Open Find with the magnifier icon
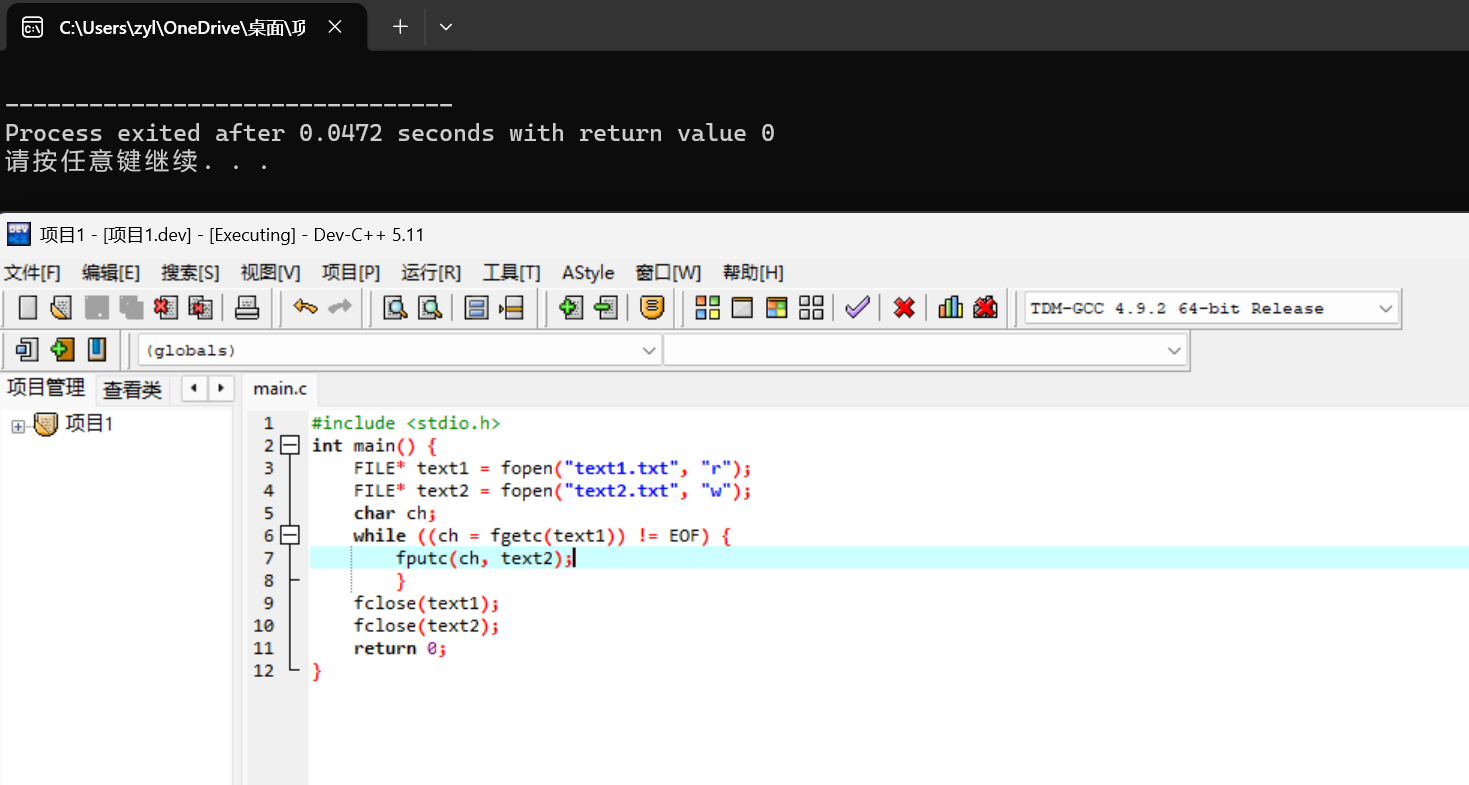 [396, 308]
